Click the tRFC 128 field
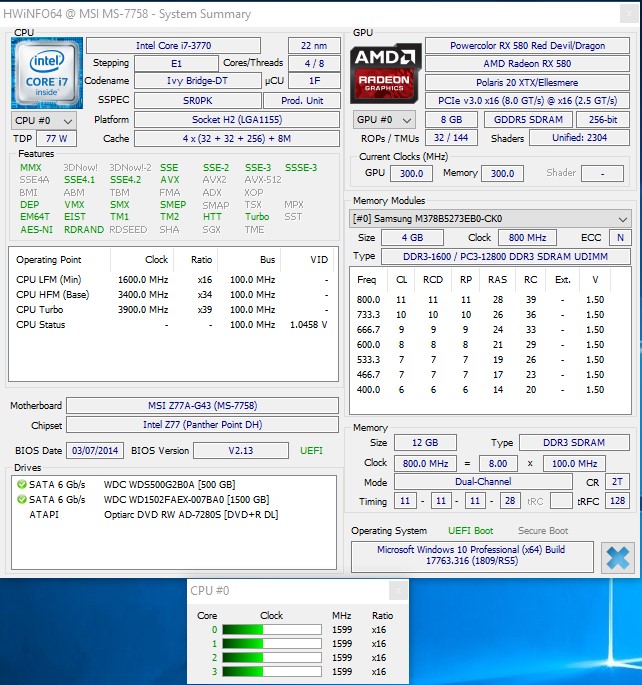 617,501
